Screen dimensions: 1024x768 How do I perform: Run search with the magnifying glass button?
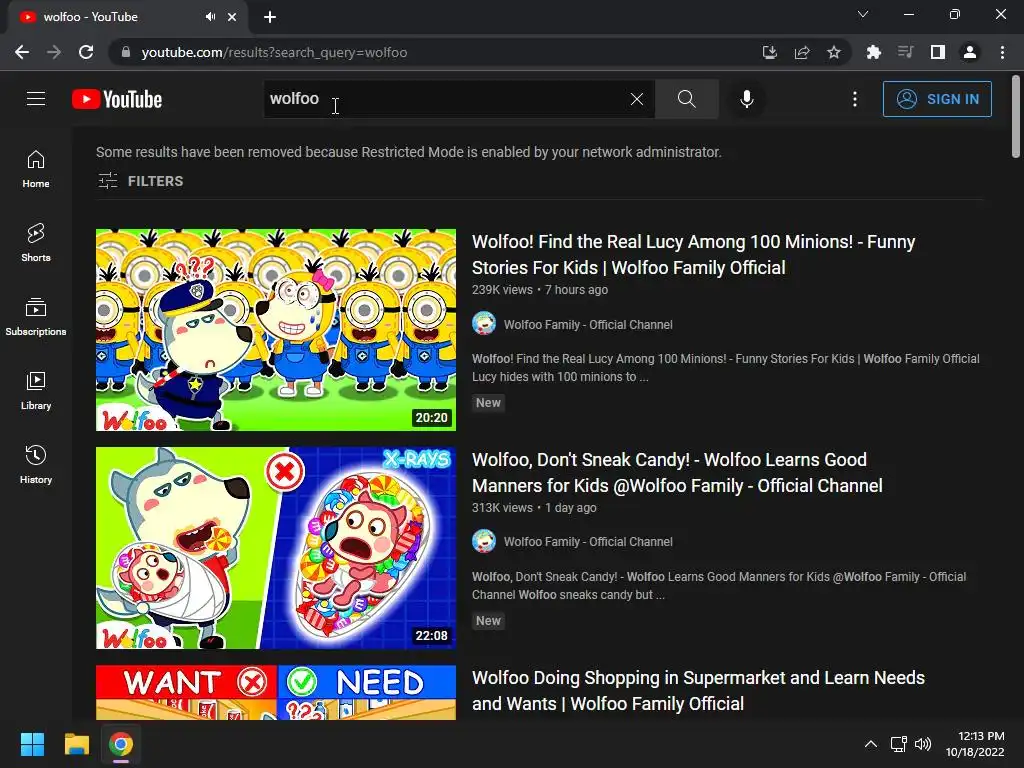[686, 99]
